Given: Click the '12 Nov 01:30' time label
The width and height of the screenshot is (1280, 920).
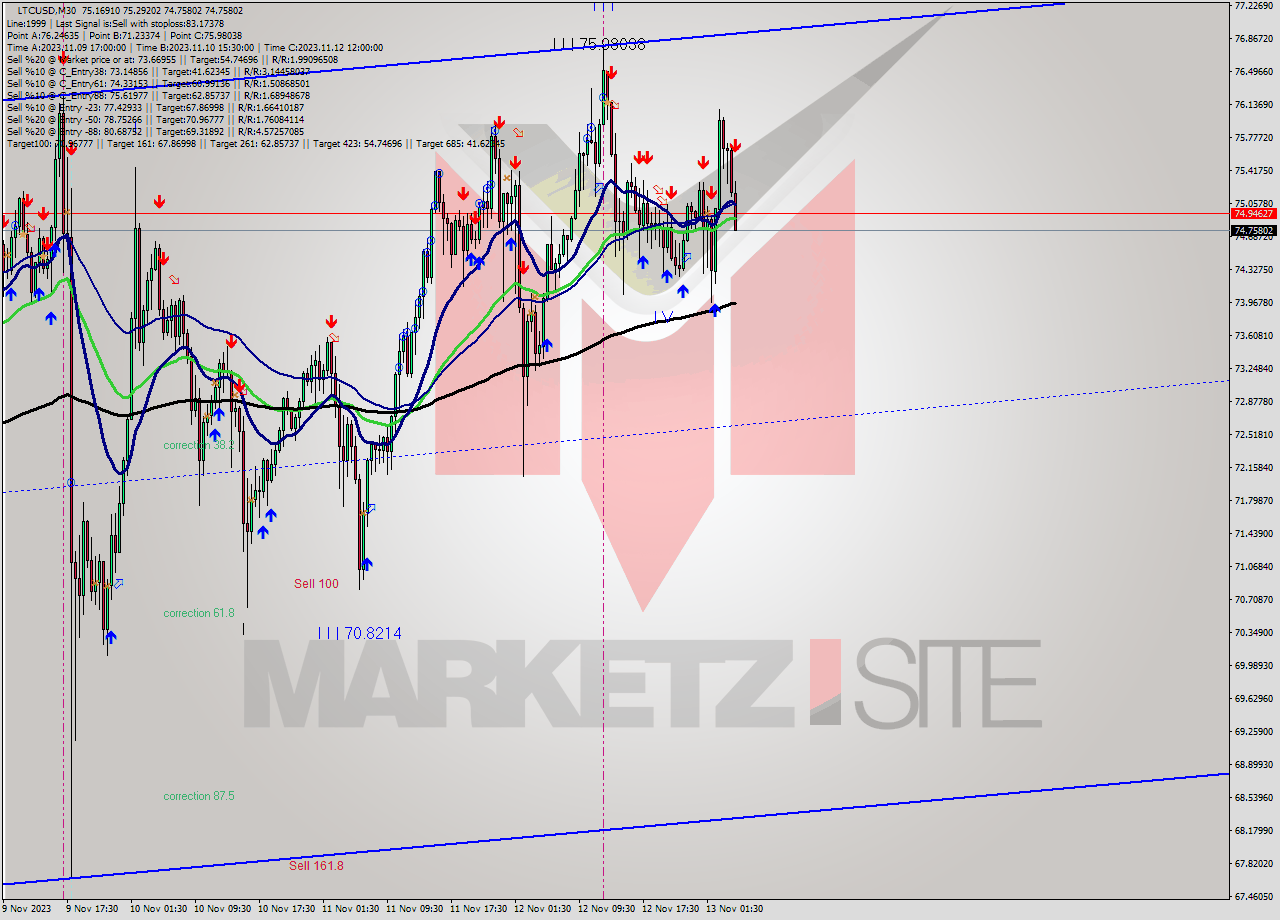Looking at the screenshot, I should pos(543,909).
